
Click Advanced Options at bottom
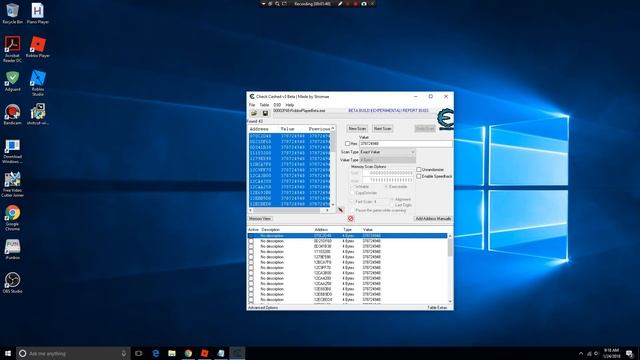[x=263, y=308]
